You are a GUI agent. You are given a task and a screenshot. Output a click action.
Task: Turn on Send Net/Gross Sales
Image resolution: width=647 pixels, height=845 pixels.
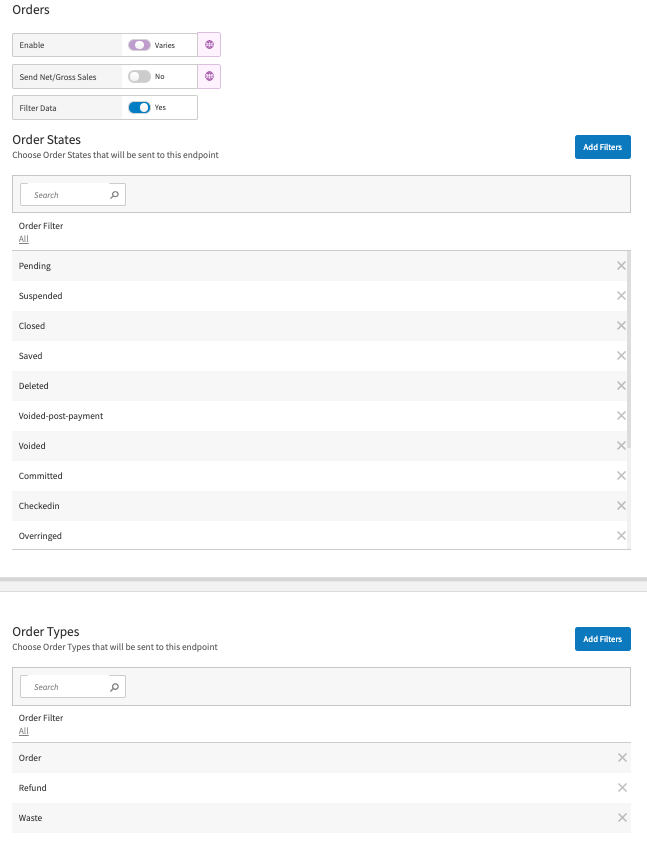[139, 77]
